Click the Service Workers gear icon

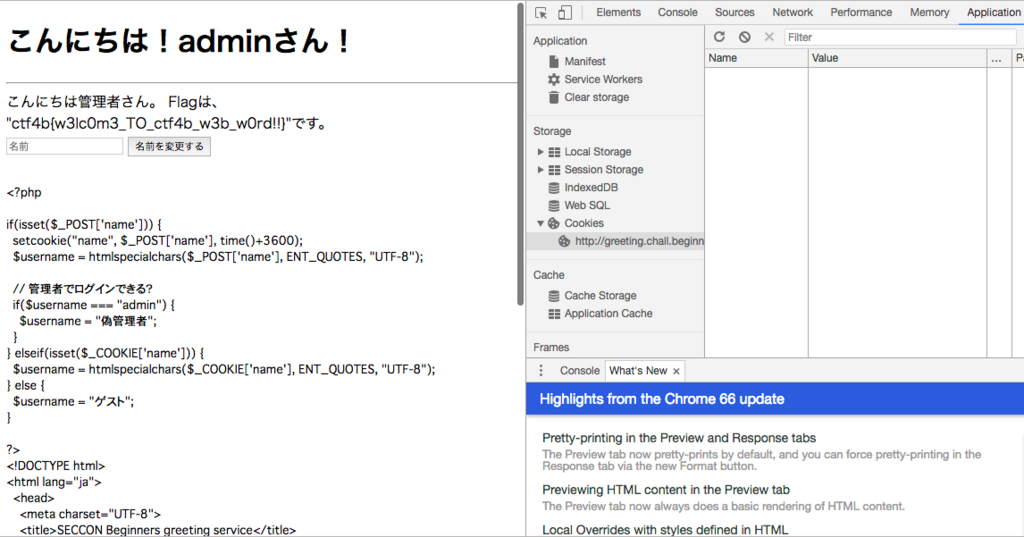pyautogui.click(x=554, y=79)
